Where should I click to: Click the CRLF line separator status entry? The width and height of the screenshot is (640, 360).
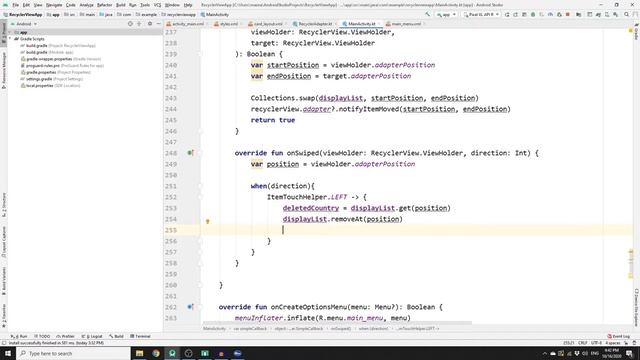582,343
